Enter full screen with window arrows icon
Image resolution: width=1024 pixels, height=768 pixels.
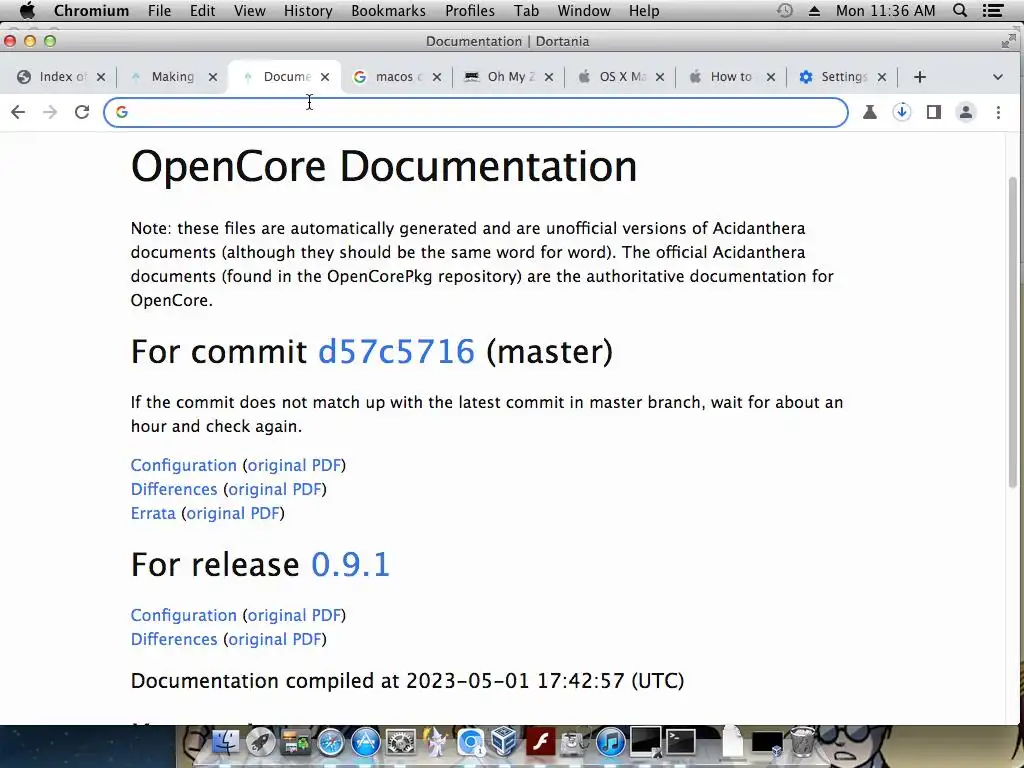1008,42
